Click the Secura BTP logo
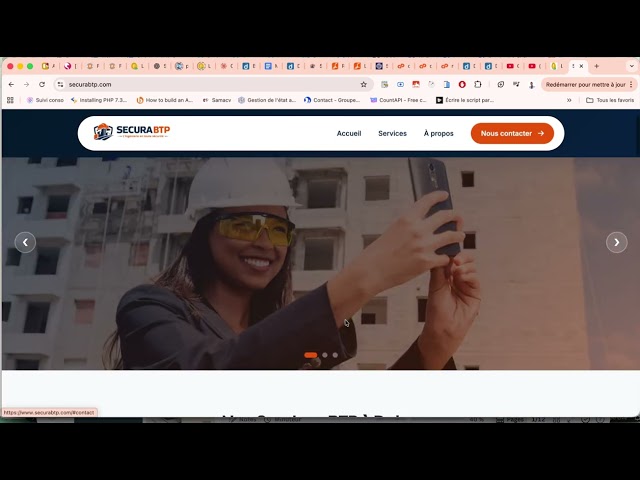This screenshot has height=480, width=640. [131, 132]
